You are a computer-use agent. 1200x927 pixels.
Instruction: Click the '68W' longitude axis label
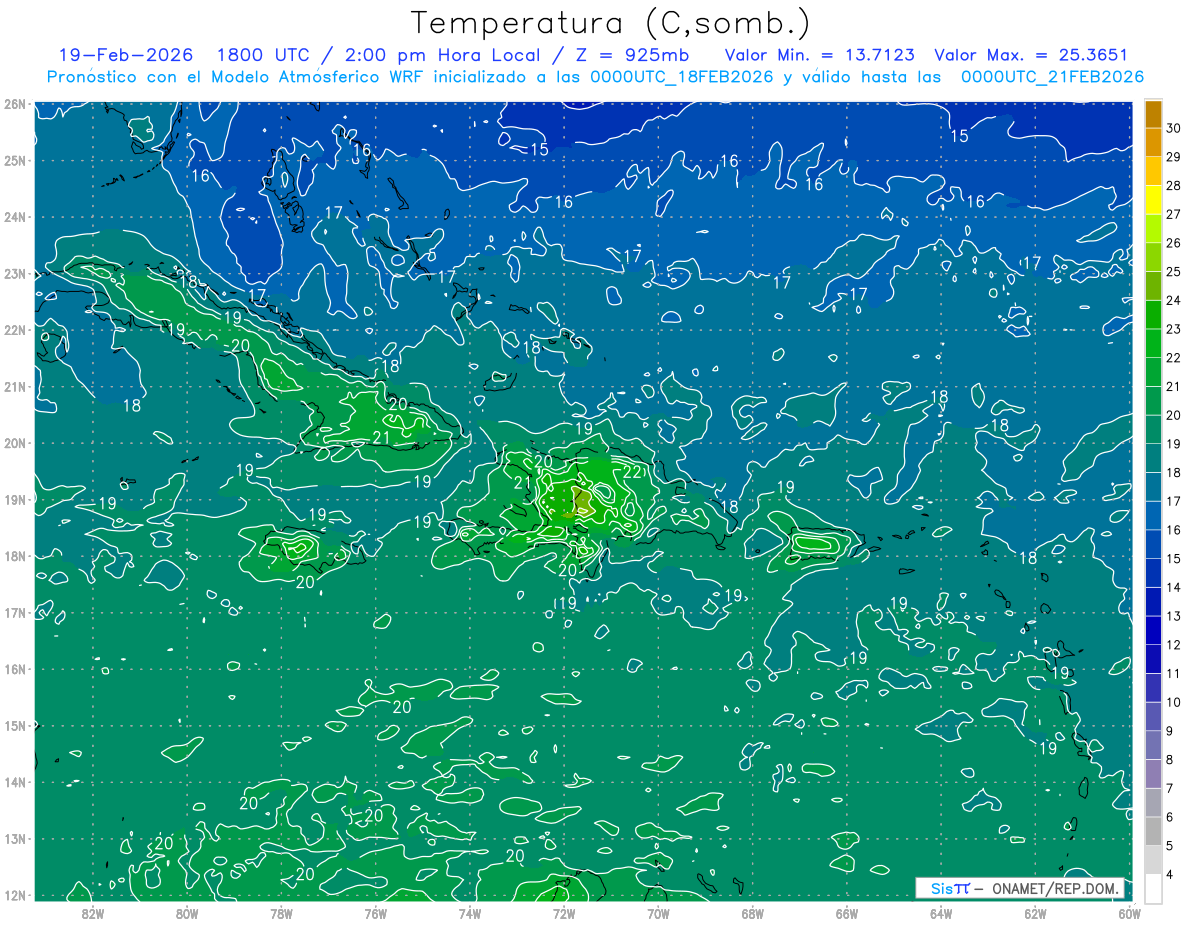[753, 913]
